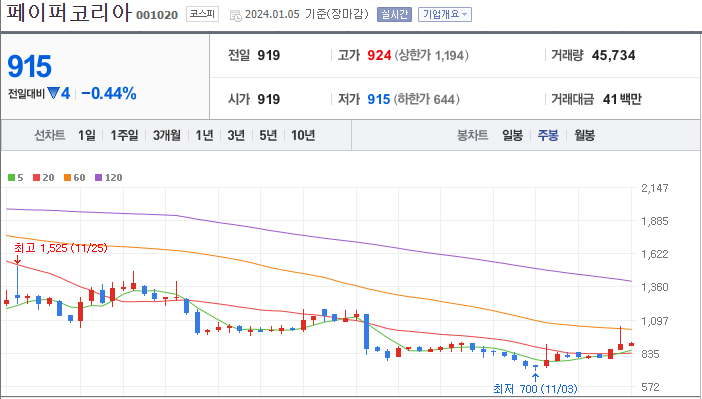Click the 2,147 y-axis label
This screenshot has width=702, height=399.
(655, 188)
